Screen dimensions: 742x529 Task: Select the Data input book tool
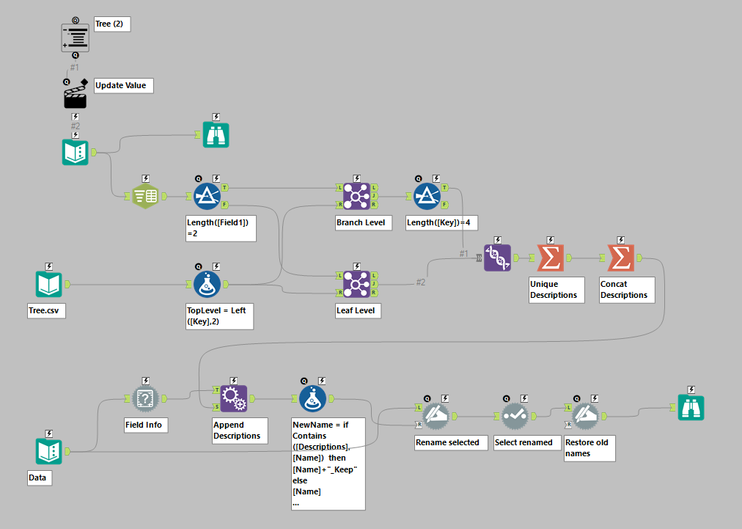pyautogui.click(x=49, y=451)
